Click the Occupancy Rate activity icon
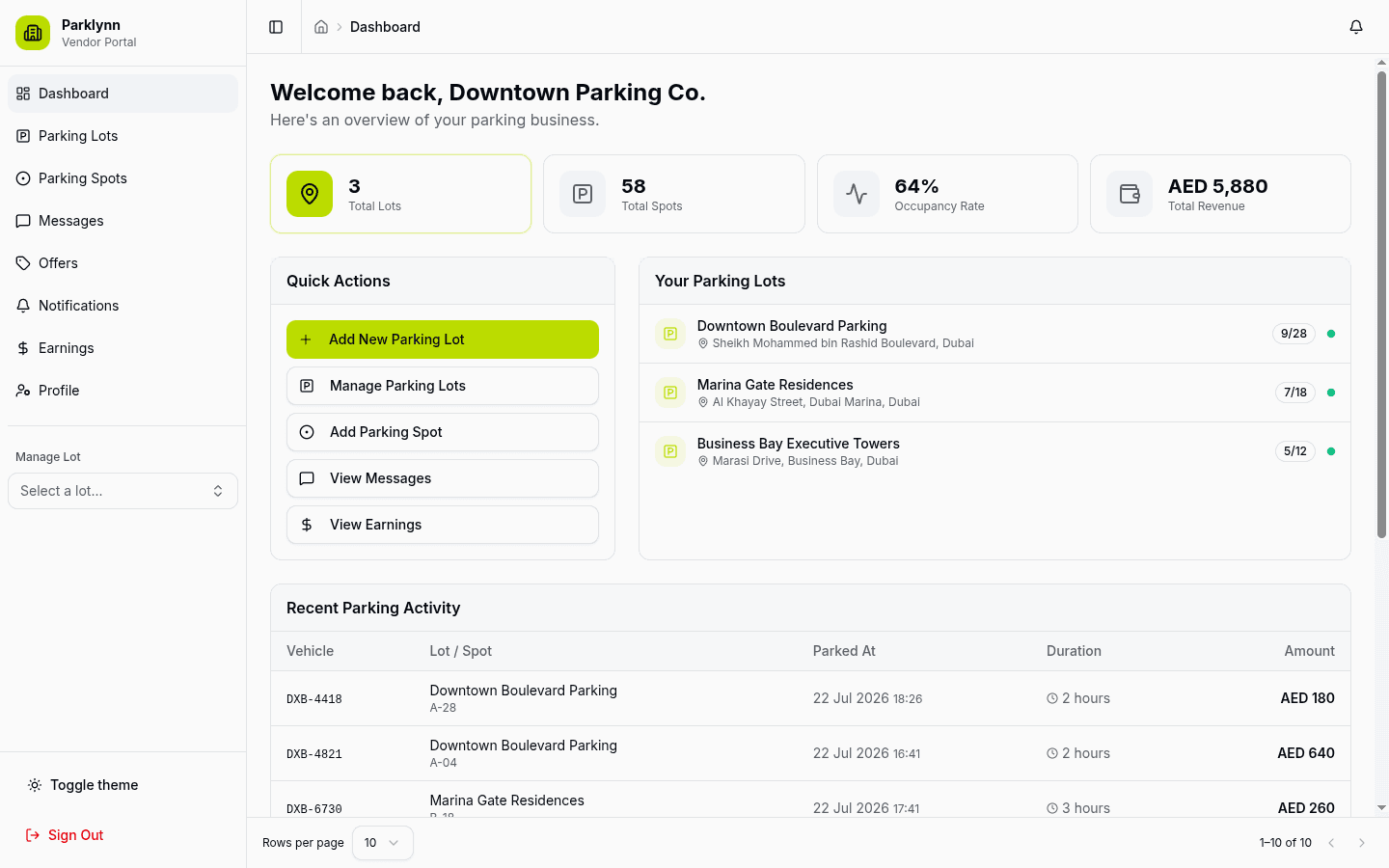 [857, 194]
